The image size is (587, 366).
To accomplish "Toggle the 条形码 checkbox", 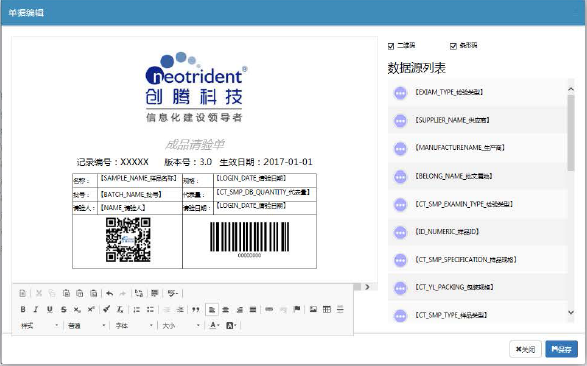I will pos(453,46).
